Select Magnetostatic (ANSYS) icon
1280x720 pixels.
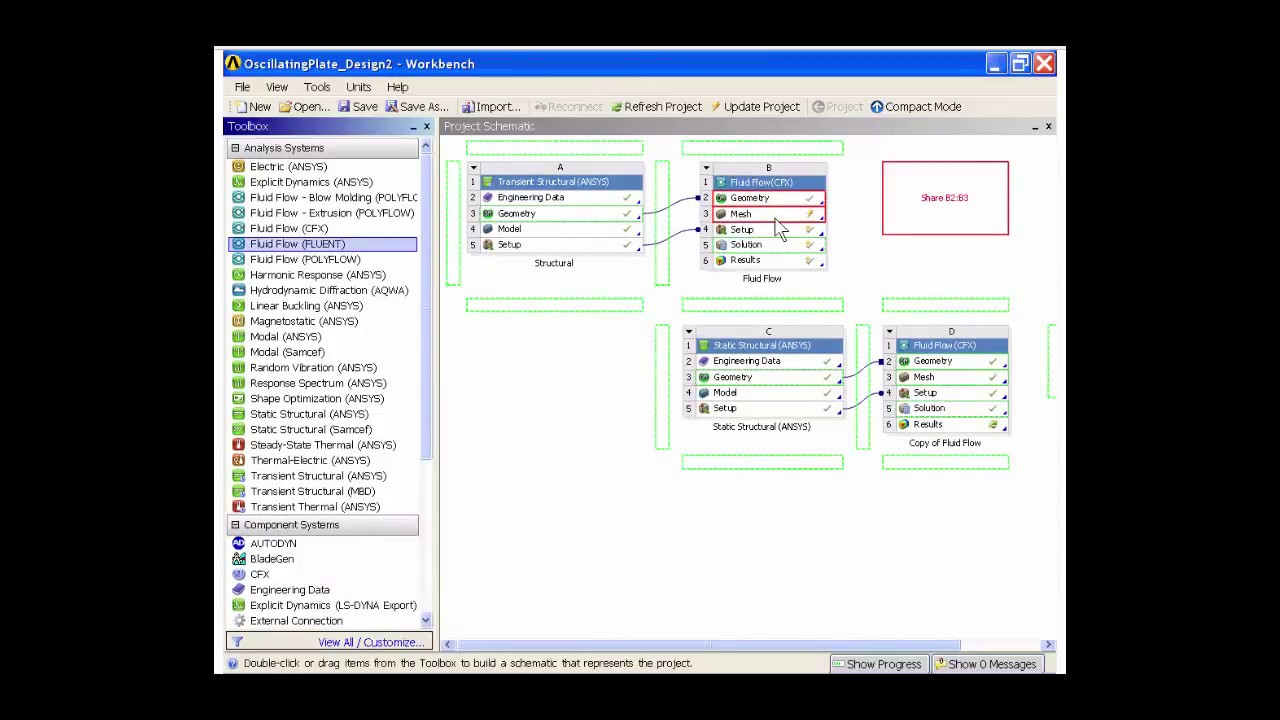[x=238, y=322]
